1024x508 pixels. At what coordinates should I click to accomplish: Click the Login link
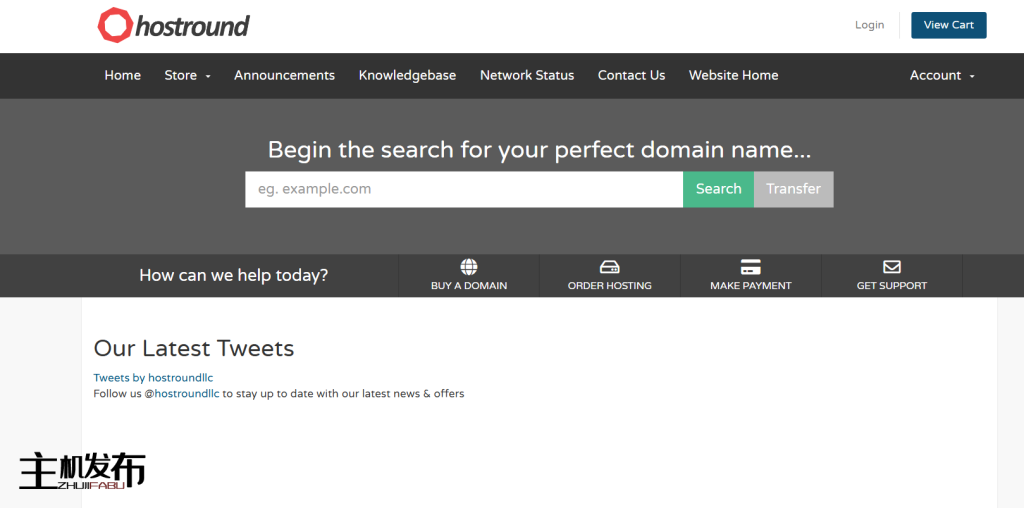pyautogui.click(x=869, y=25)
